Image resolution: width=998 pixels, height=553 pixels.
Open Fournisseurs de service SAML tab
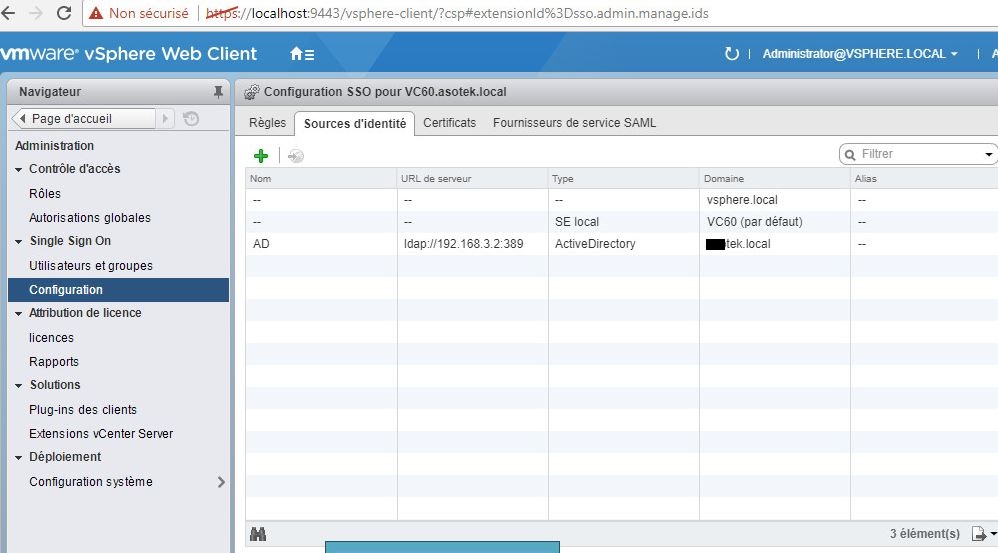[574, 123]
